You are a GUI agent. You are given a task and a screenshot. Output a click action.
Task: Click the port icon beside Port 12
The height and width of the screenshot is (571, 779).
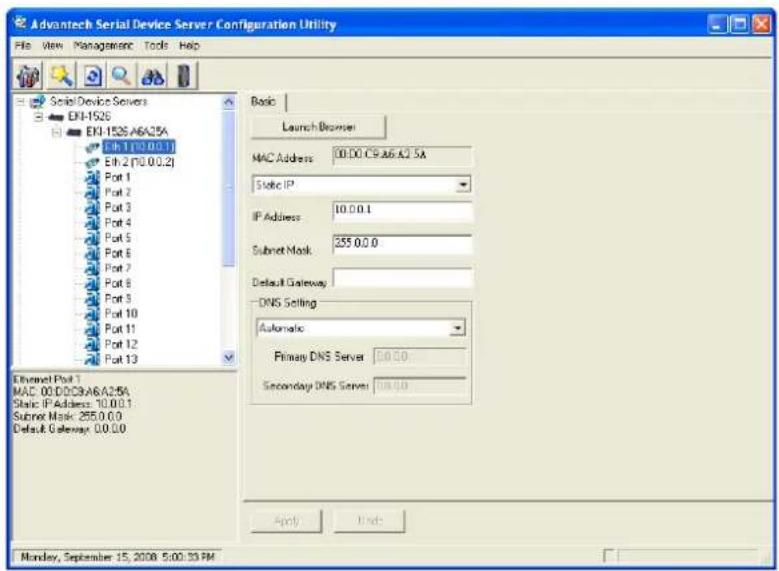(x=92, y=344)
